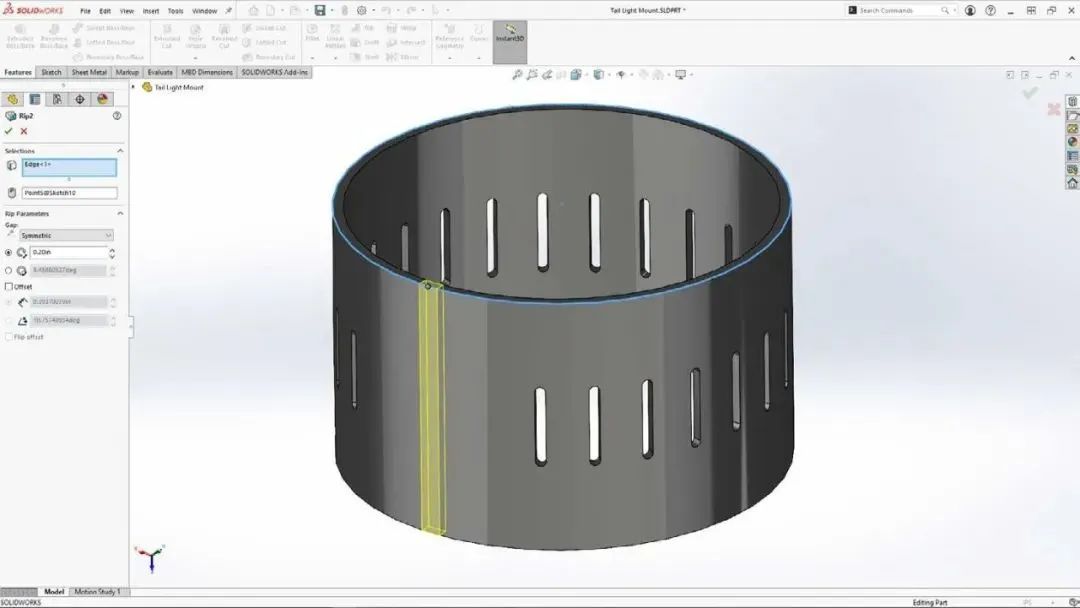Switch to the Sheet Metal tab
Image resolution: width=1080 pixels, height=608 pixels.
click(88, 72)
